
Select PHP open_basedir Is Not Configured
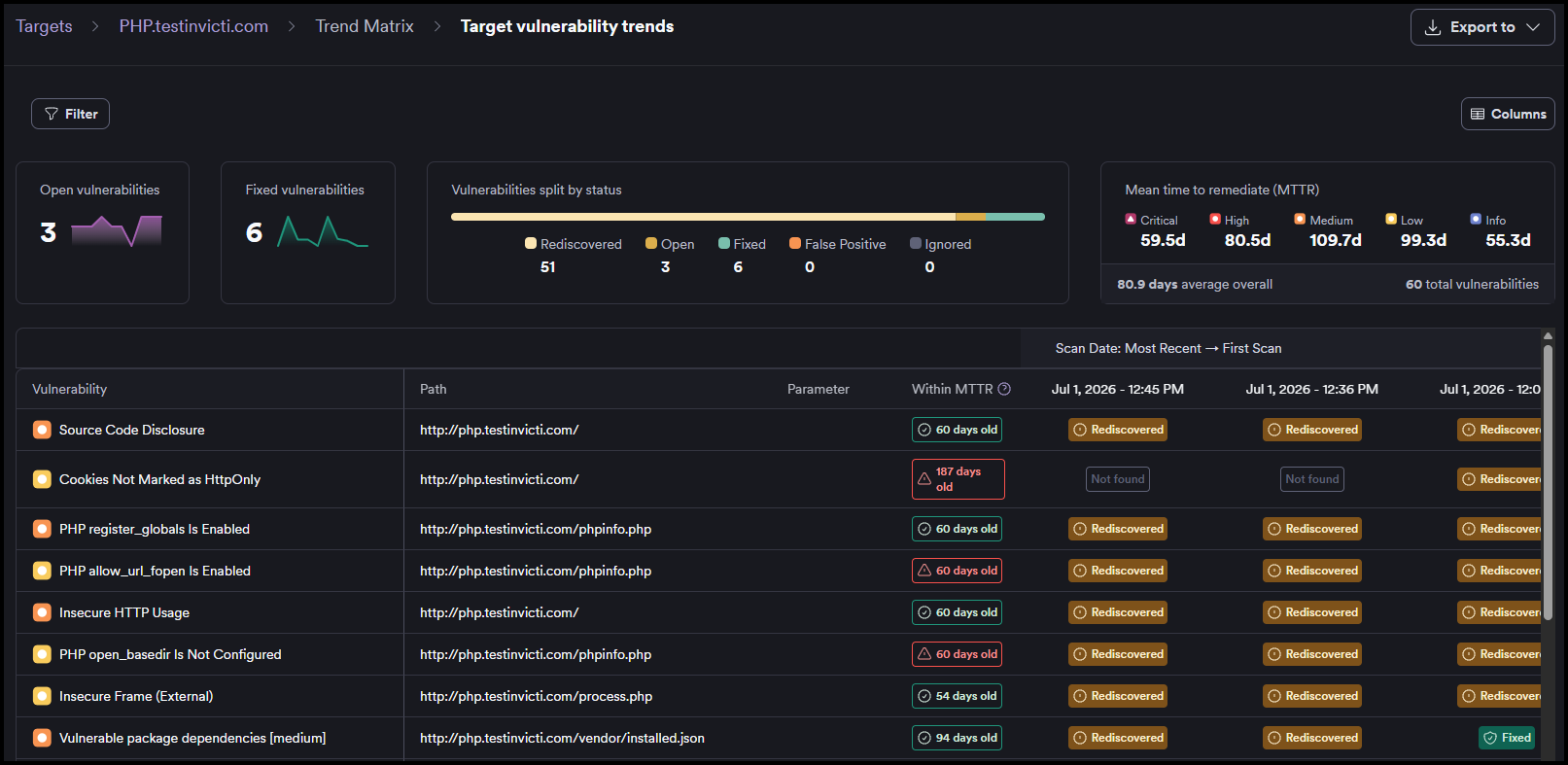pos(170,654)
